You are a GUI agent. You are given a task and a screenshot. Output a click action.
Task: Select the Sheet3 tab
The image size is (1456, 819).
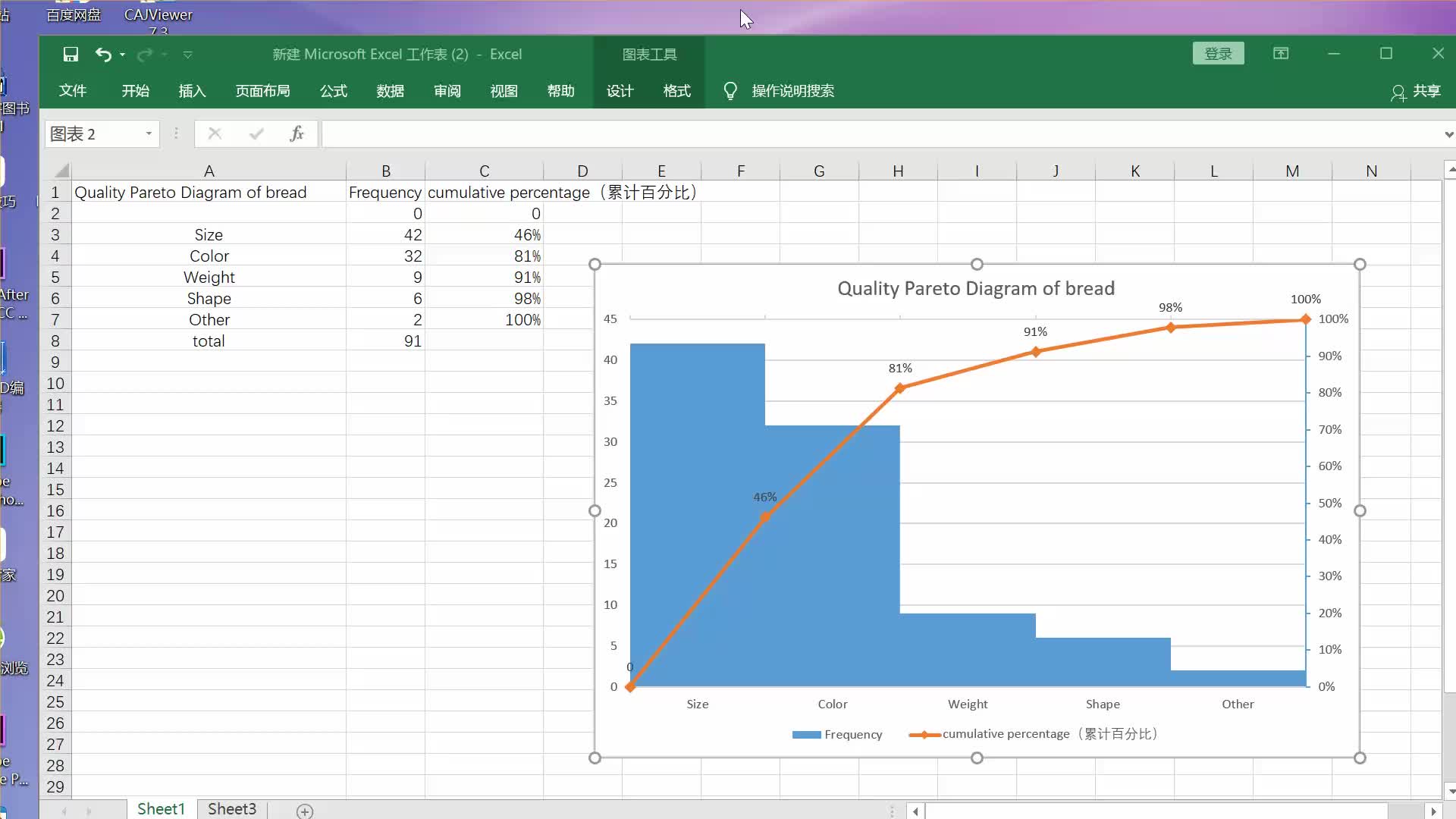[232, 808]
